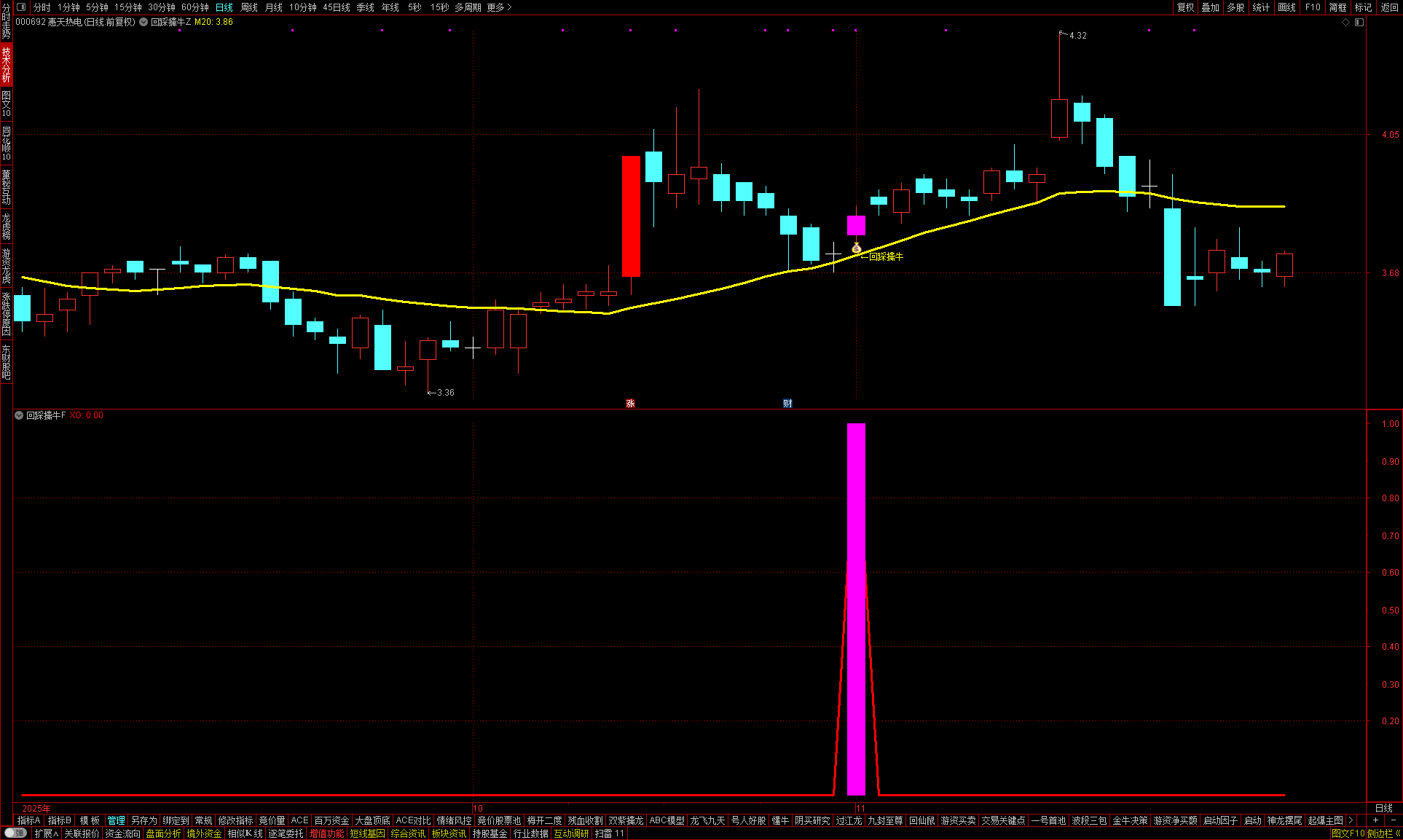Toggle the 弹 switch in bottom bar
The height and width of the screenshot is (840, 1403).
click(15, 833)
